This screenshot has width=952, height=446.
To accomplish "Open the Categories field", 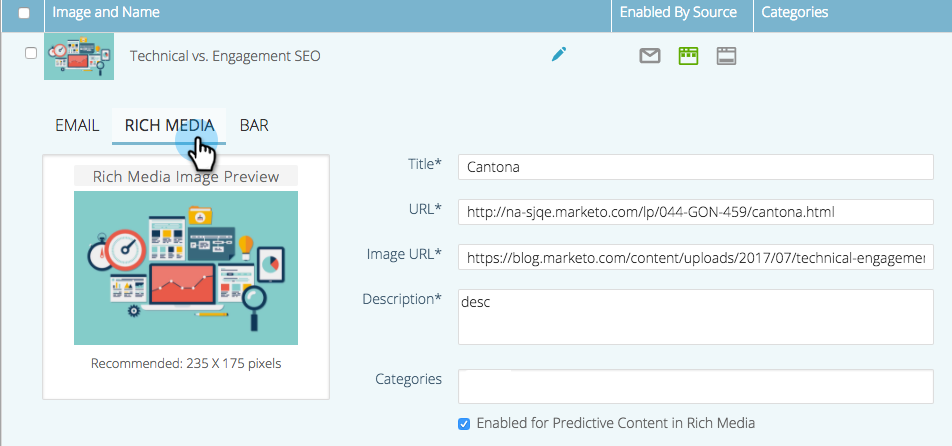I will (x=696, y=386).
